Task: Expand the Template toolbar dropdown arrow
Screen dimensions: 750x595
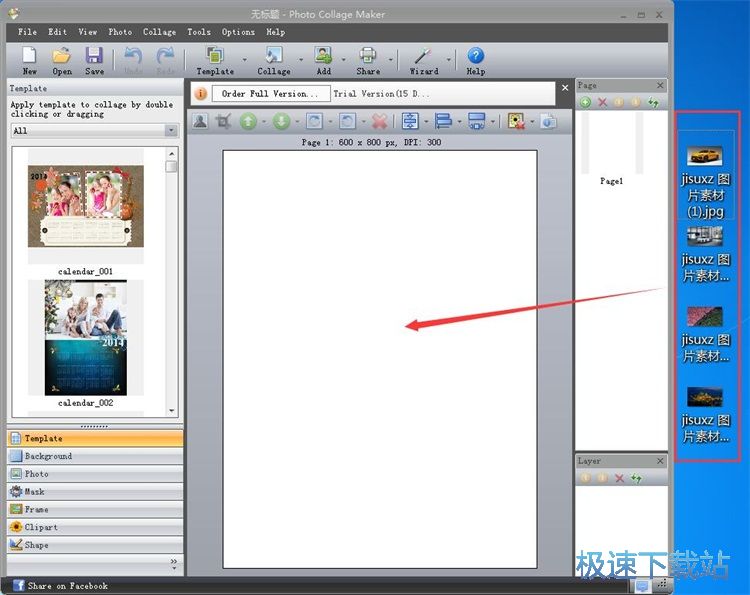Action: point(244,60)
